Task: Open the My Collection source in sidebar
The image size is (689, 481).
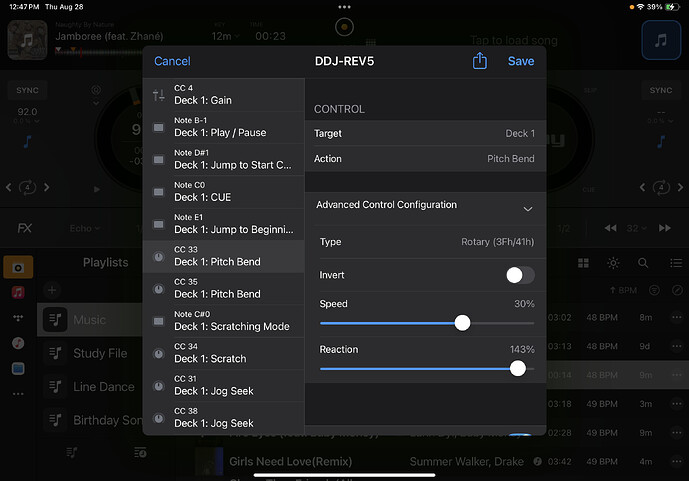Action: tap(18, 268)
